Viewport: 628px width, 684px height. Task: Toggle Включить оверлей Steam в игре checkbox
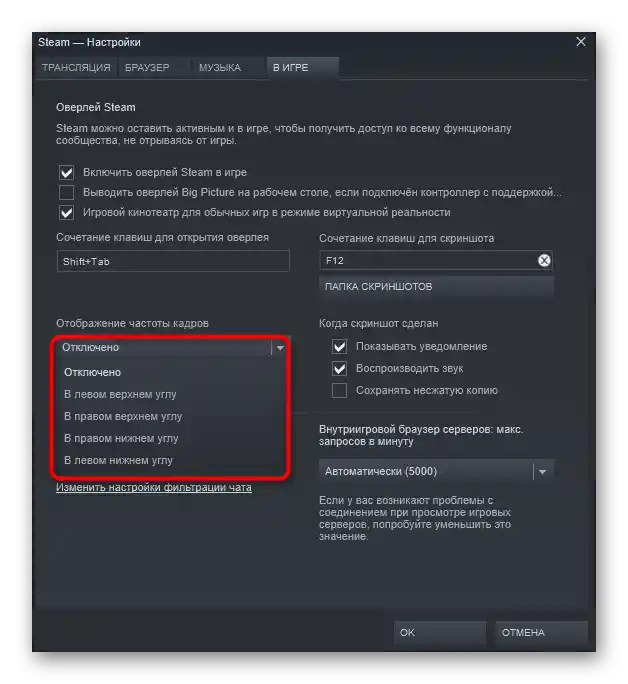point(66,172)
